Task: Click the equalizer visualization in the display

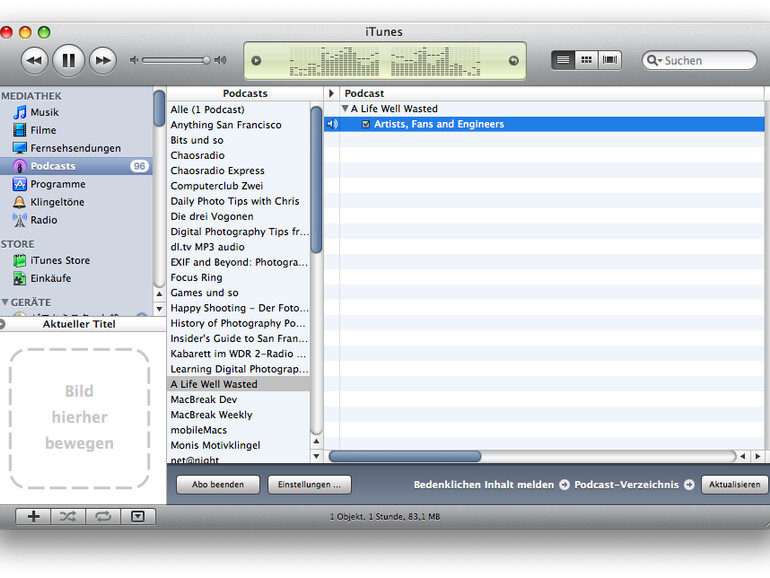Action: pyautogui.click(x=385, y=61)
